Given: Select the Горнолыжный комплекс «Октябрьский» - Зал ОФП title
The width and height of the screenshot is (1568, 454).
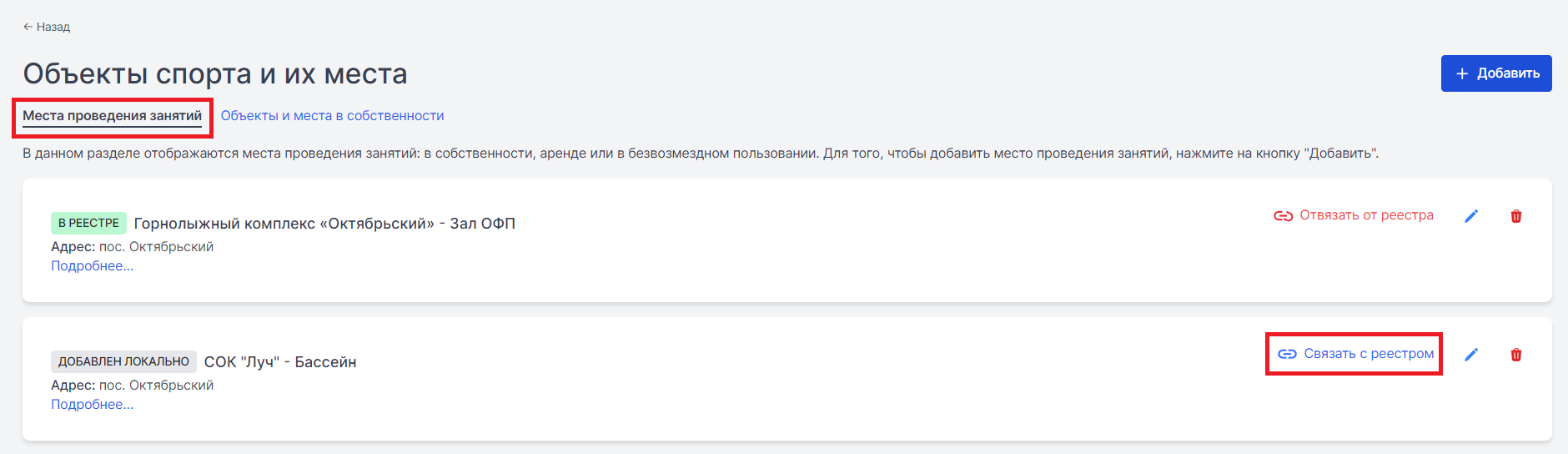Looking at the screenshot, I should point(324,224).
